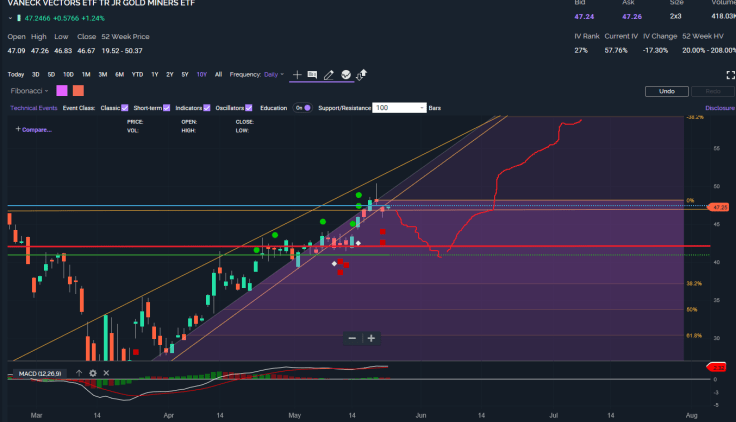The image size is (736, 422).
Task: Toggle the Short-term checkbox
Action: (x=165, y=107)
